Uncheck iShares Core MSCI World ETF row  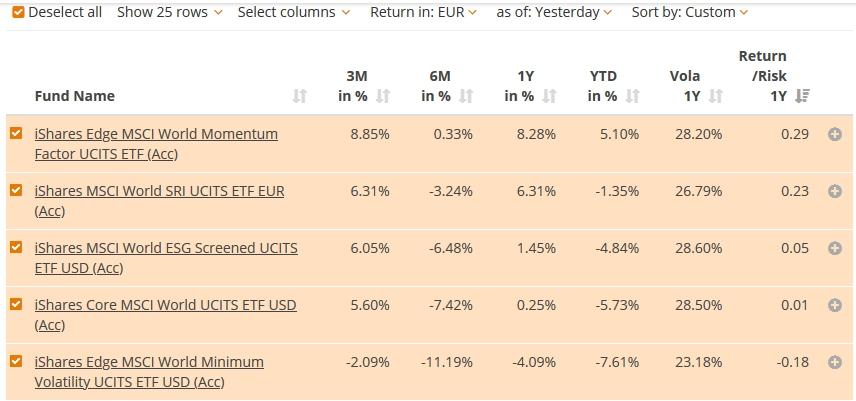pos(16,304)
